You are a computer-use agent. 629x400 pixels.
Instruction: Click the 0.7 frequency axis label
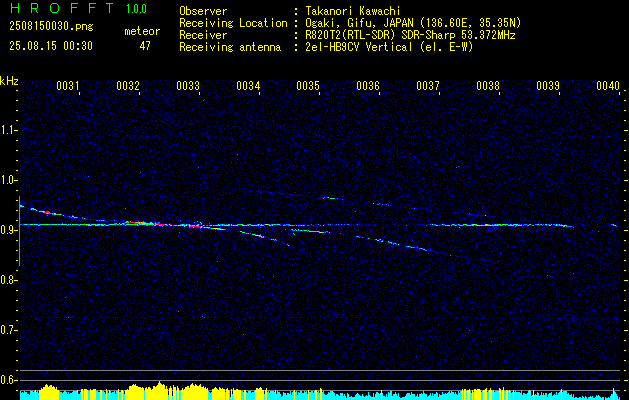click(x=8, y=330)
